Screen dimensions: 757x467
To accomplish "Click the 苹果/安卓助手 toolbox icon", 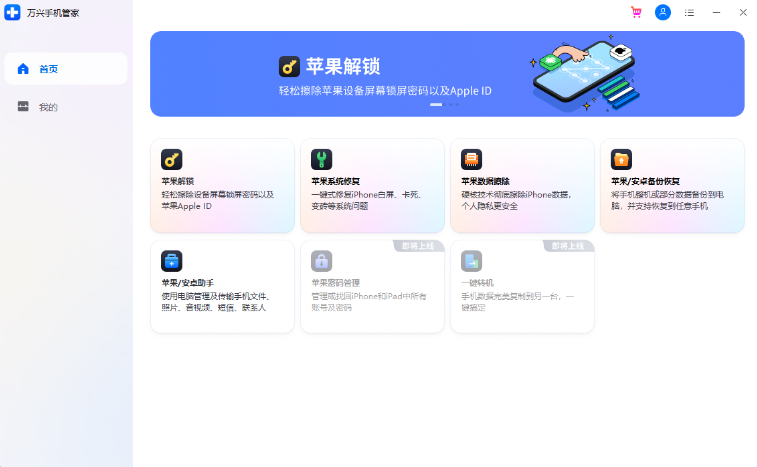I will pyautogui.click(x=171, y=261).
